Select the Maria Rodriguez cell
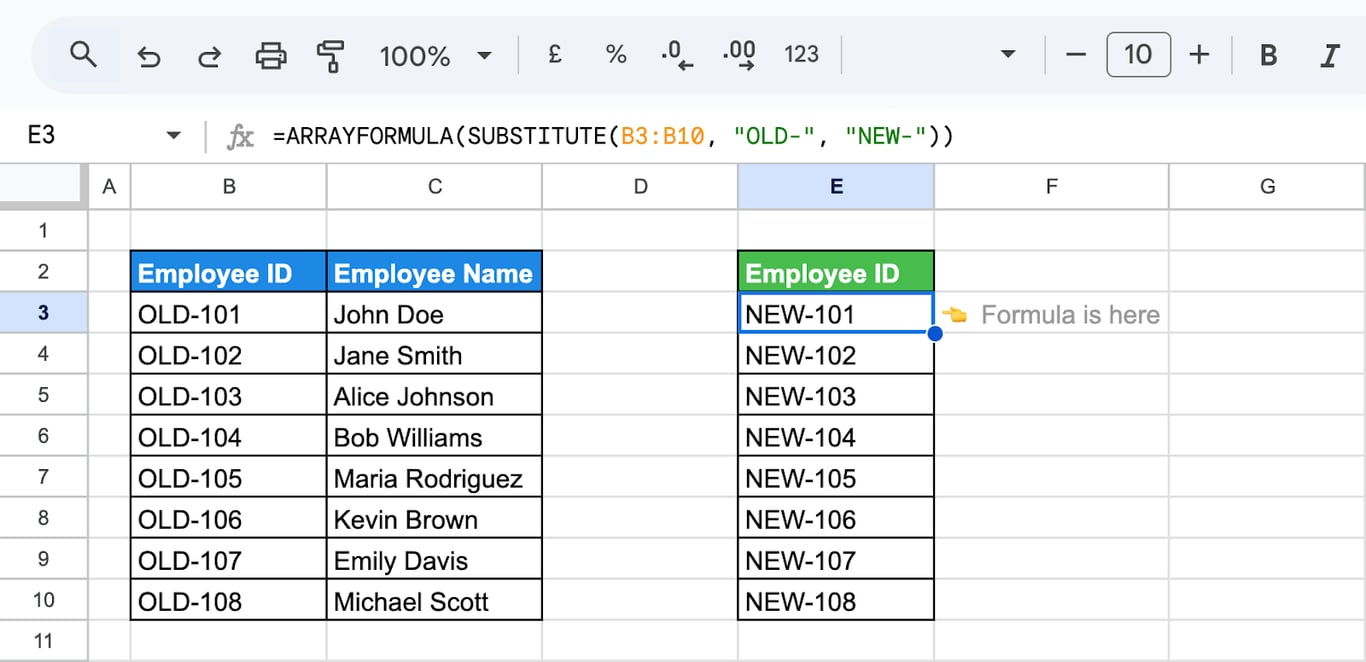The width and height of the screenshot is (1366, 662). pyautogui.click(x=434, y=477)
